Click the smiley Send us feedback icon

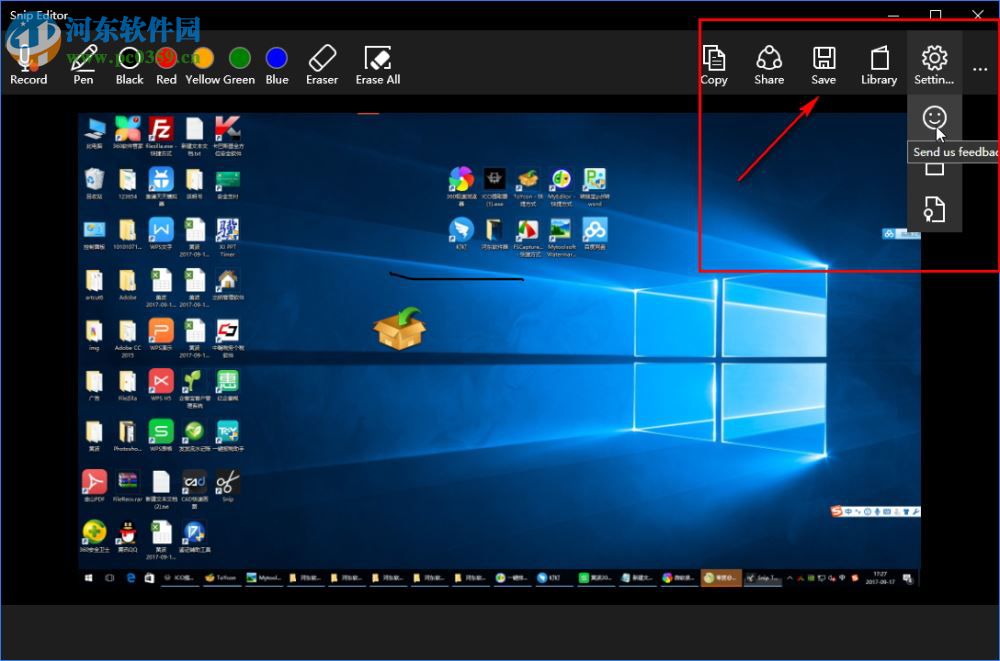pyautogui.click(x=934, y=118)
